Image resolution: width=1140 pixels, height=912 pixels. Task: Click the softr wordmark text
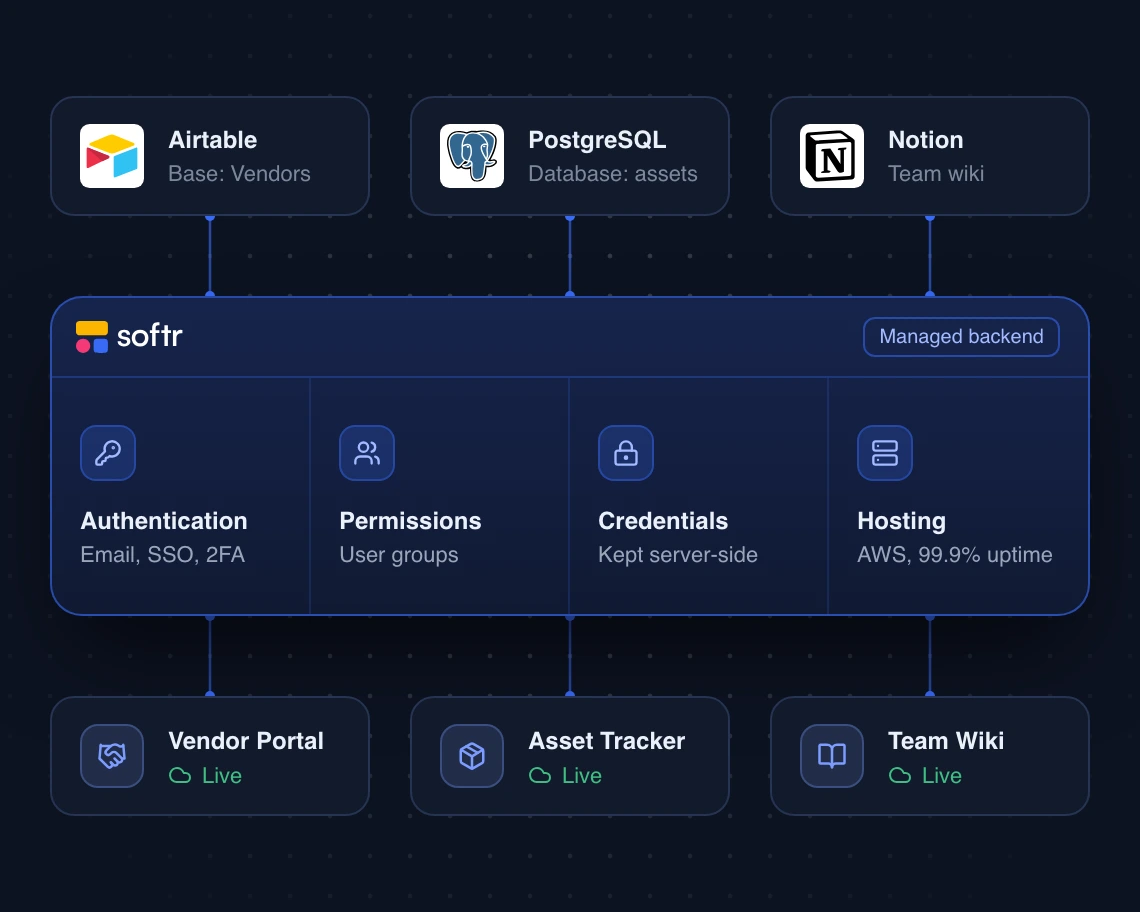[x=150, y=336]
